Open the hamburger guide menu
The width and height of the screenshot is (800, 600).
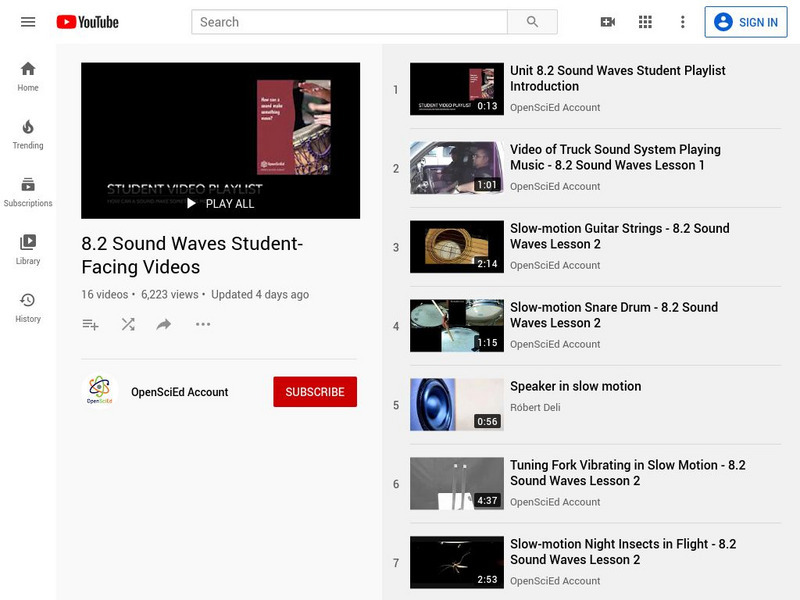point(28,22)
